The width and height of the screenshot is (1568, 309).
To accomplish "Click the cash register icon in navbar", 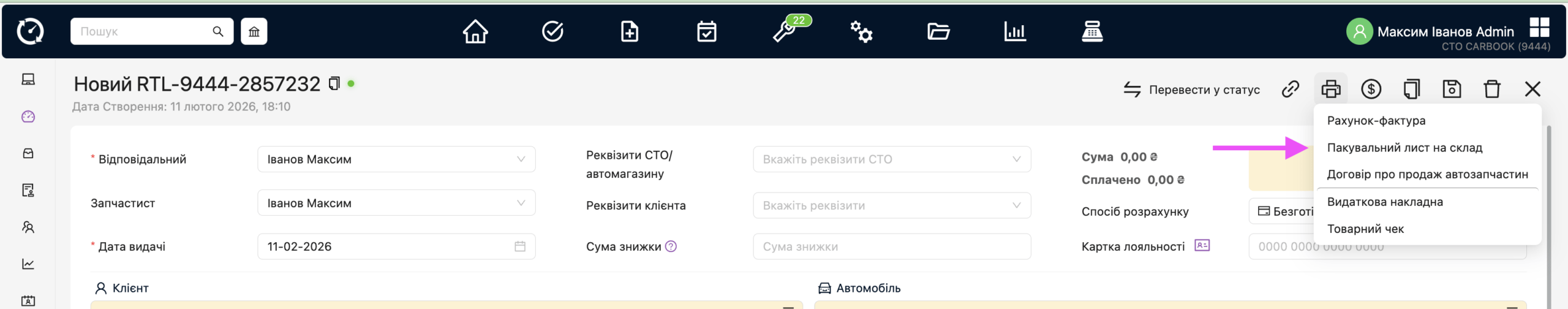I will point(1091,31).
